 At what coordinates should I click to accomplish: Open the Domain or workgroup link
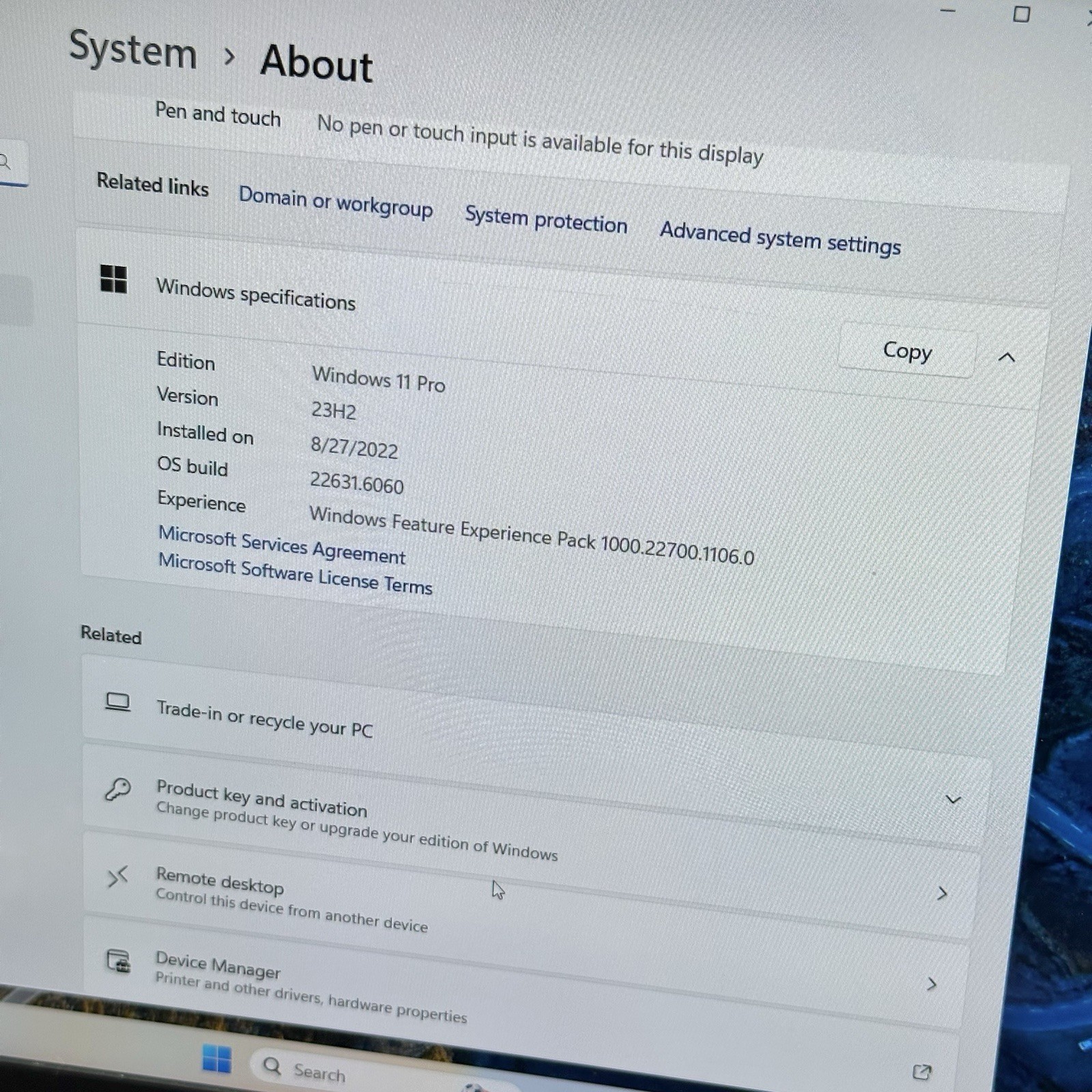[x=335, y=202]
